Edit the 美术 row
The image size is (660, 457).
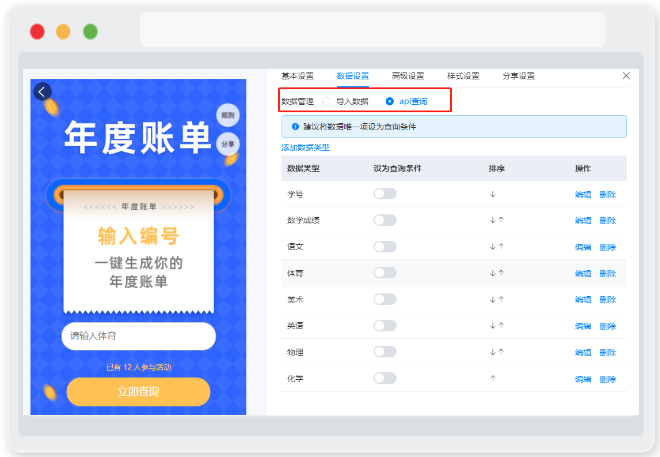tap(583, 300)
